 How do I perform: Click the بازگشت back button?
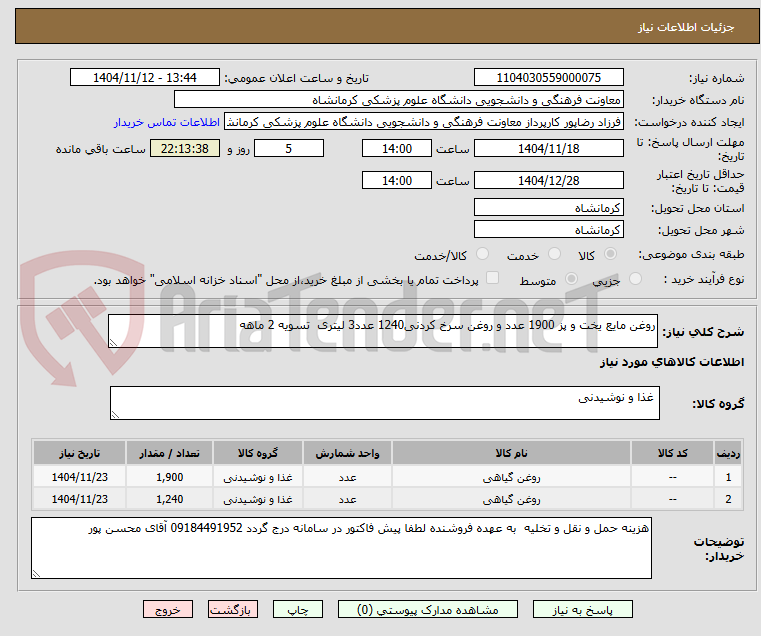[x=233, y=609]
